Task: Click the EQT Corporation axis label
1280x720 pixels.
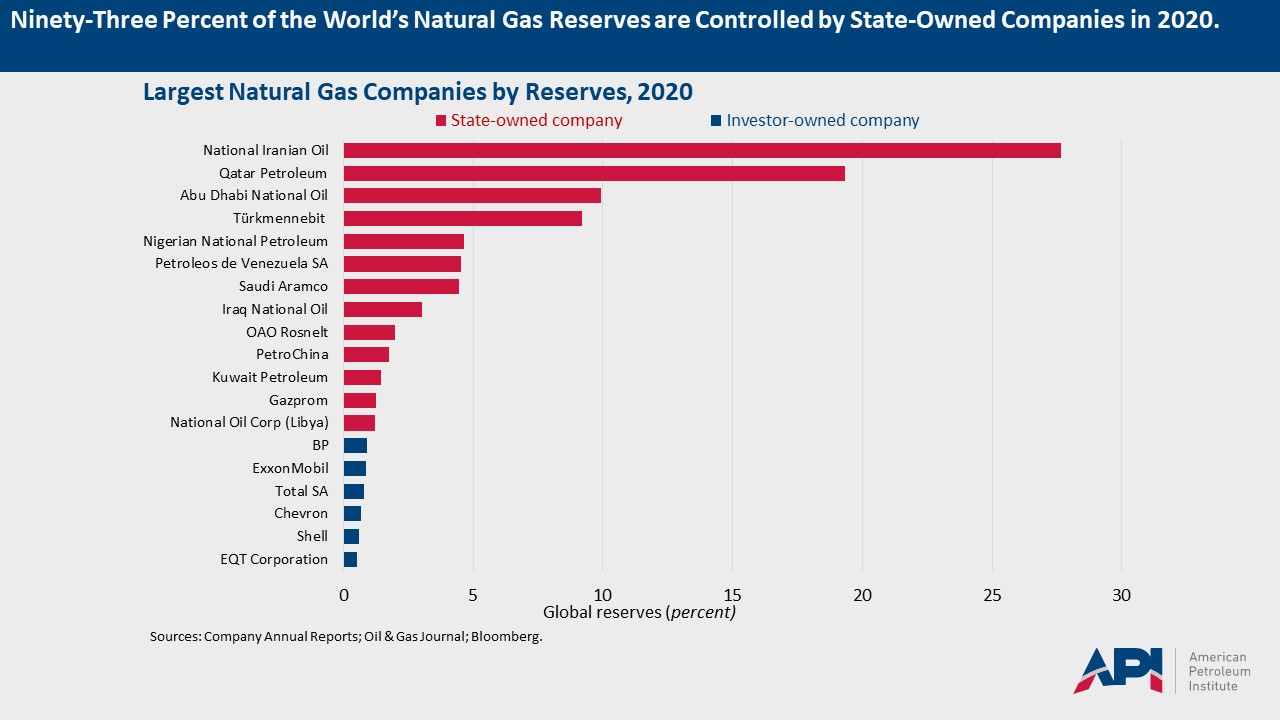Action: (274, 559)
